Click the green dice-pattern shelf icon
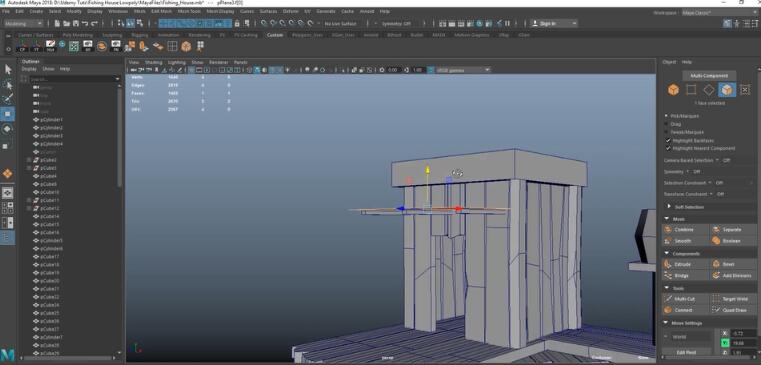Viewport: 761px width, 365px height. (73, 46)
